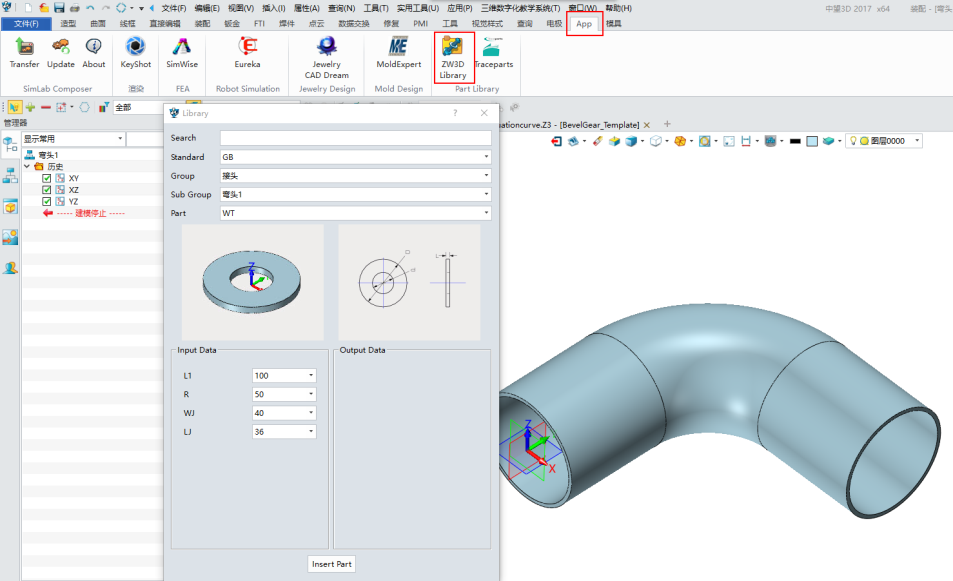
Task: Uncheck the YZ plane checkbox
Action: click(x=47, y=201)
